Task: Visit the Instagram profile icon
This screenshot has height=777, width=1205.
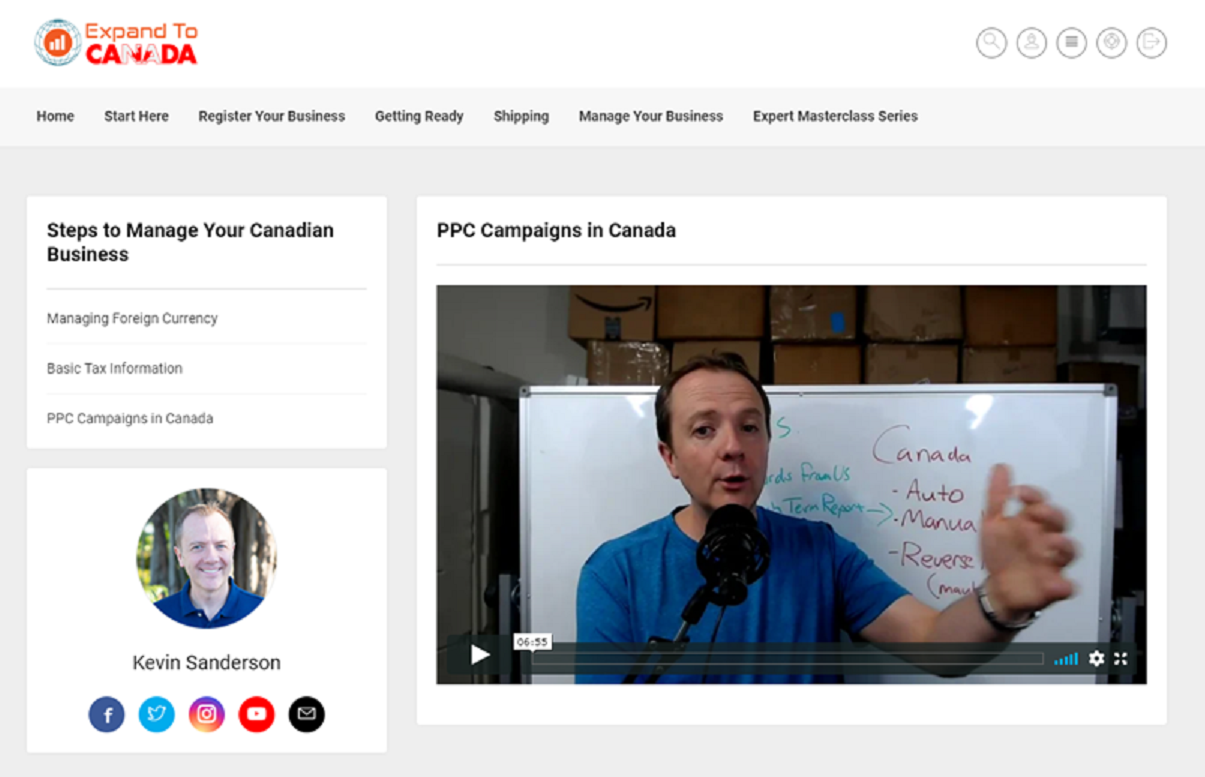Action: click(x=207, y=714)
